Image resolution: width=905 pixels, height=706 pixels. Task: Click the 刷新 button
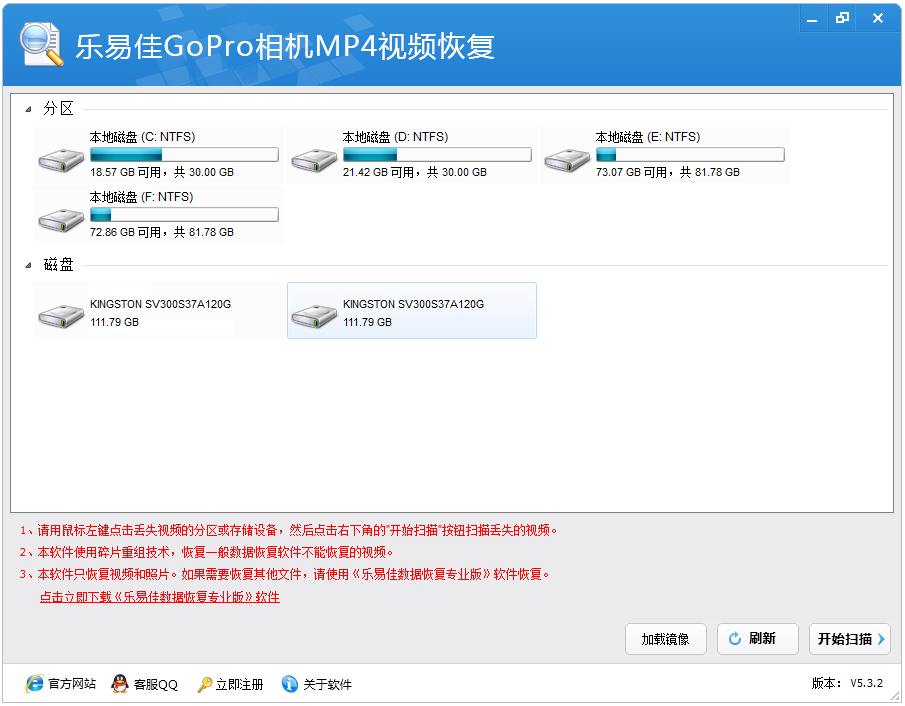click(x=757, y=639)
